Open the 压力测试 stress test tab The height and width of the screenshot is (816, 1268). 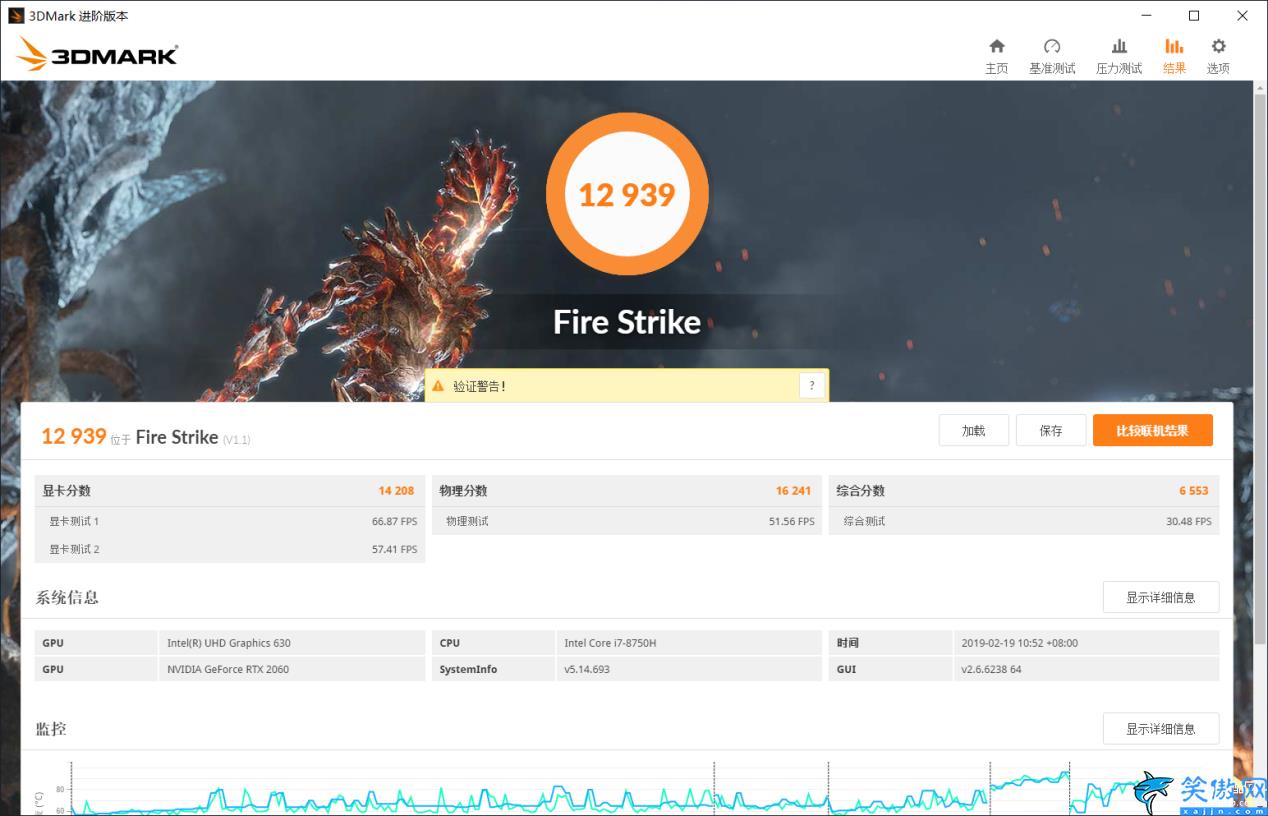coord(1119,56)
